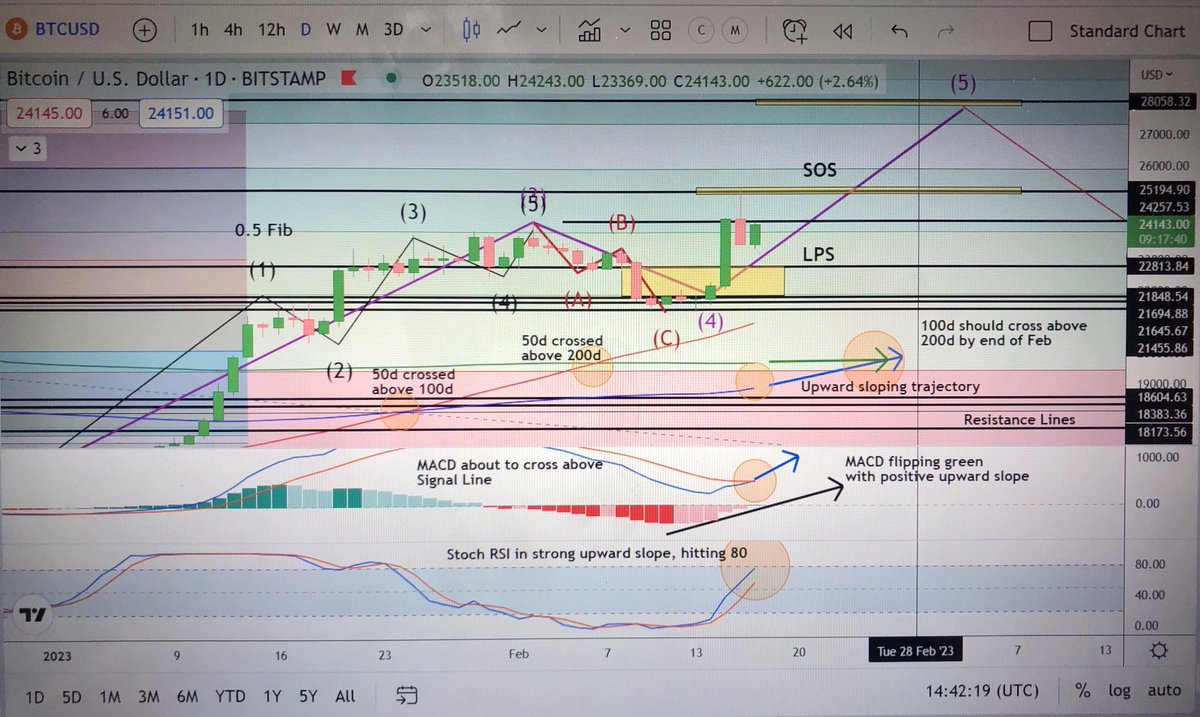Redo the chart action

(946, 30)
